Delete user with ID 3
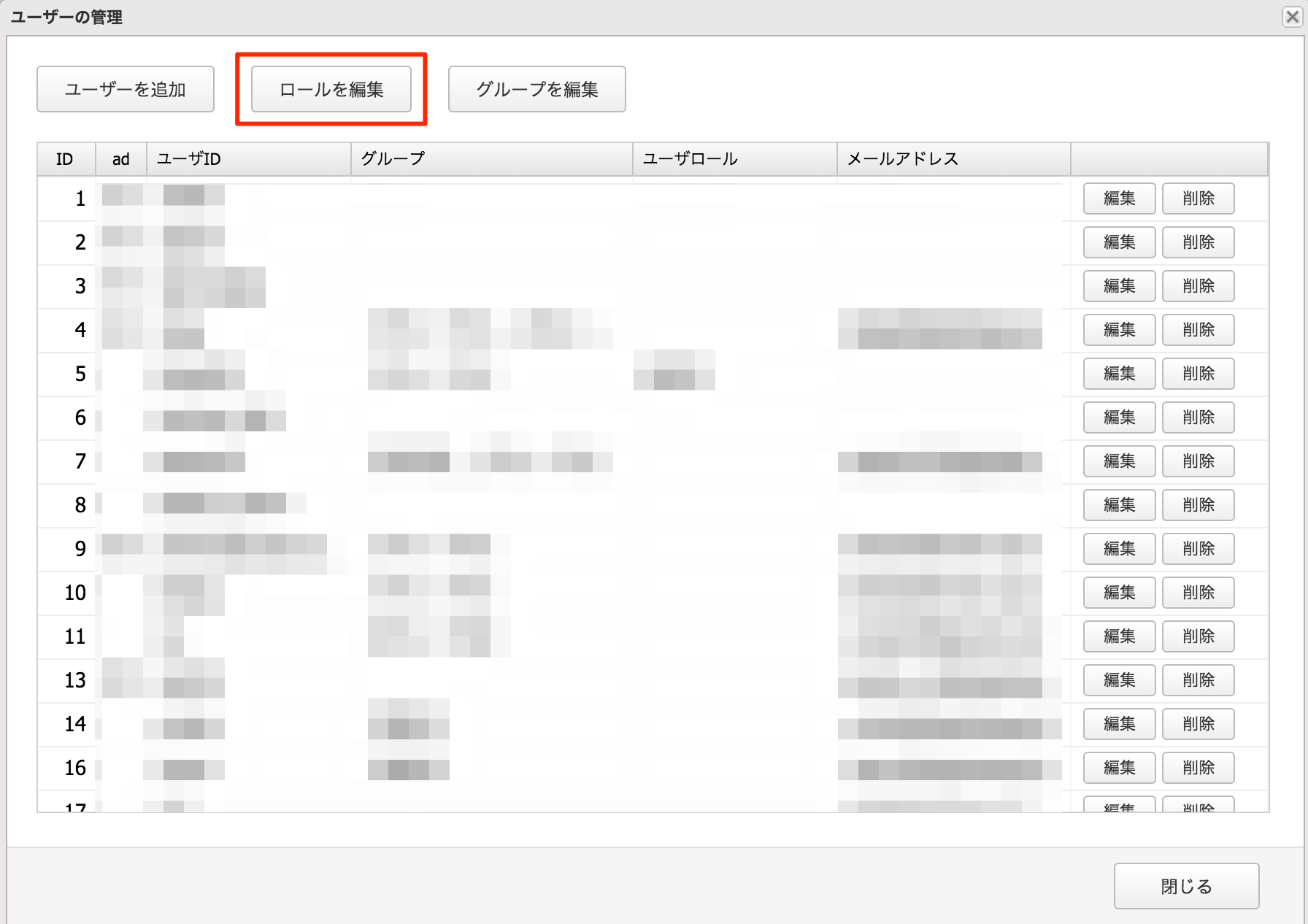This screenshot has width=1308, height=924. 1199,286
